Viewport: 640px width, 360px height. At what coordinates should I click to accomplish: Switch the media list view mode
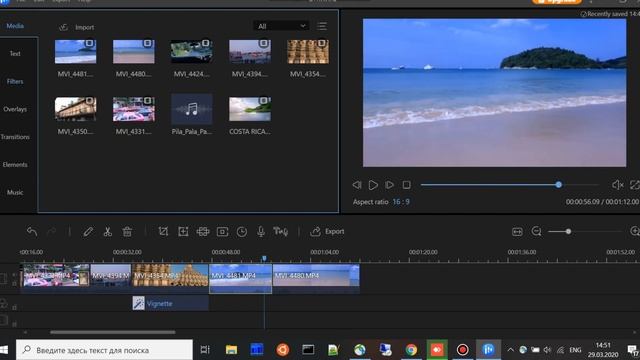[x=322, y=27]
